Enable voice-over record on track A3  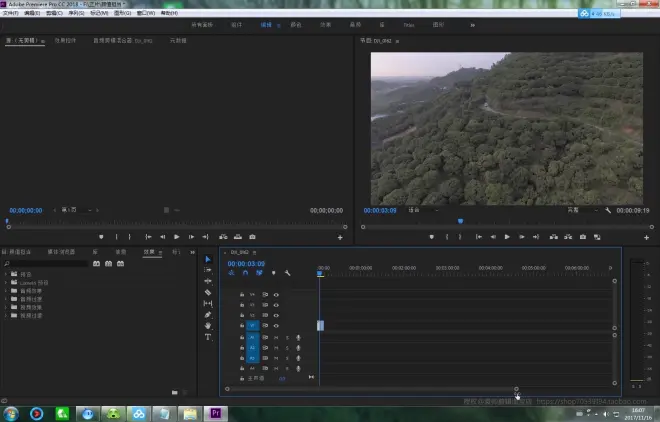pyautogui.click(x=298, y=358)
